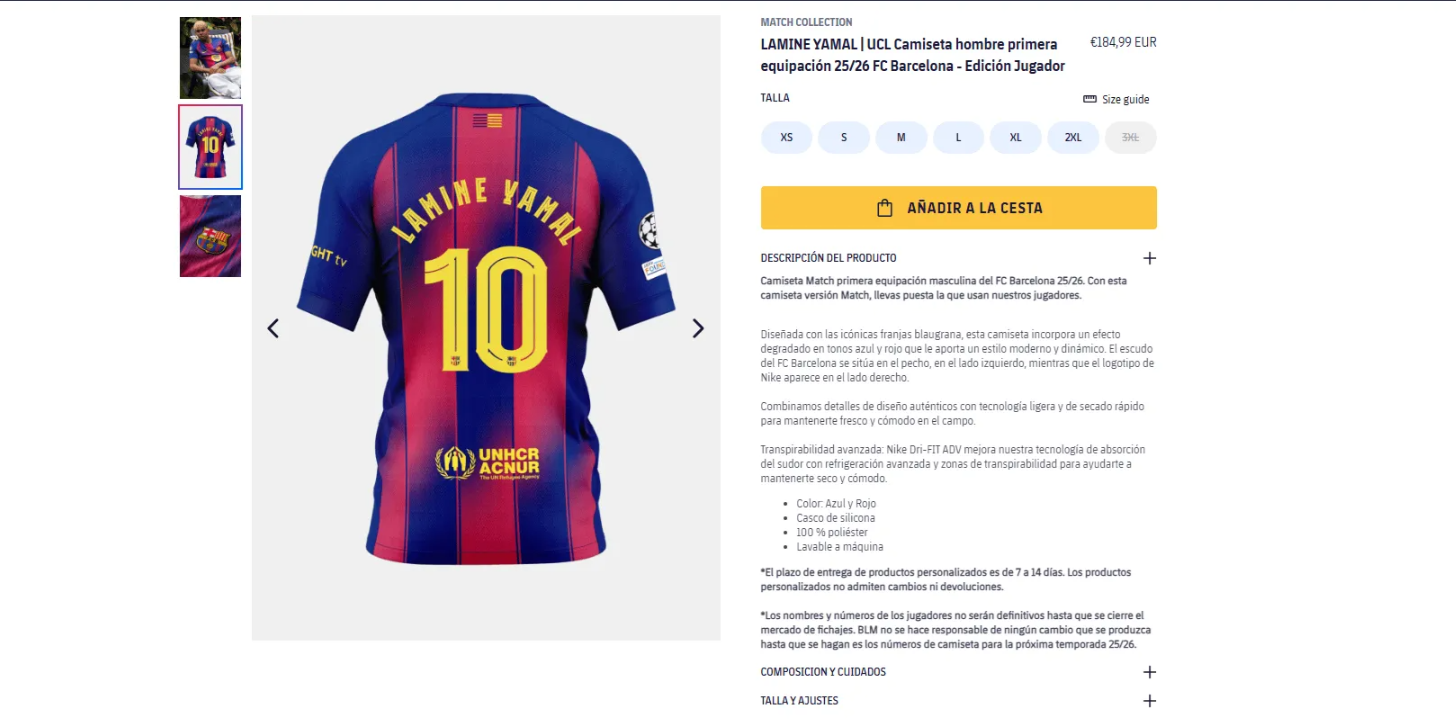Select size M
The height and width of the screenshot is (728, 1456).
tap(901, 137)
